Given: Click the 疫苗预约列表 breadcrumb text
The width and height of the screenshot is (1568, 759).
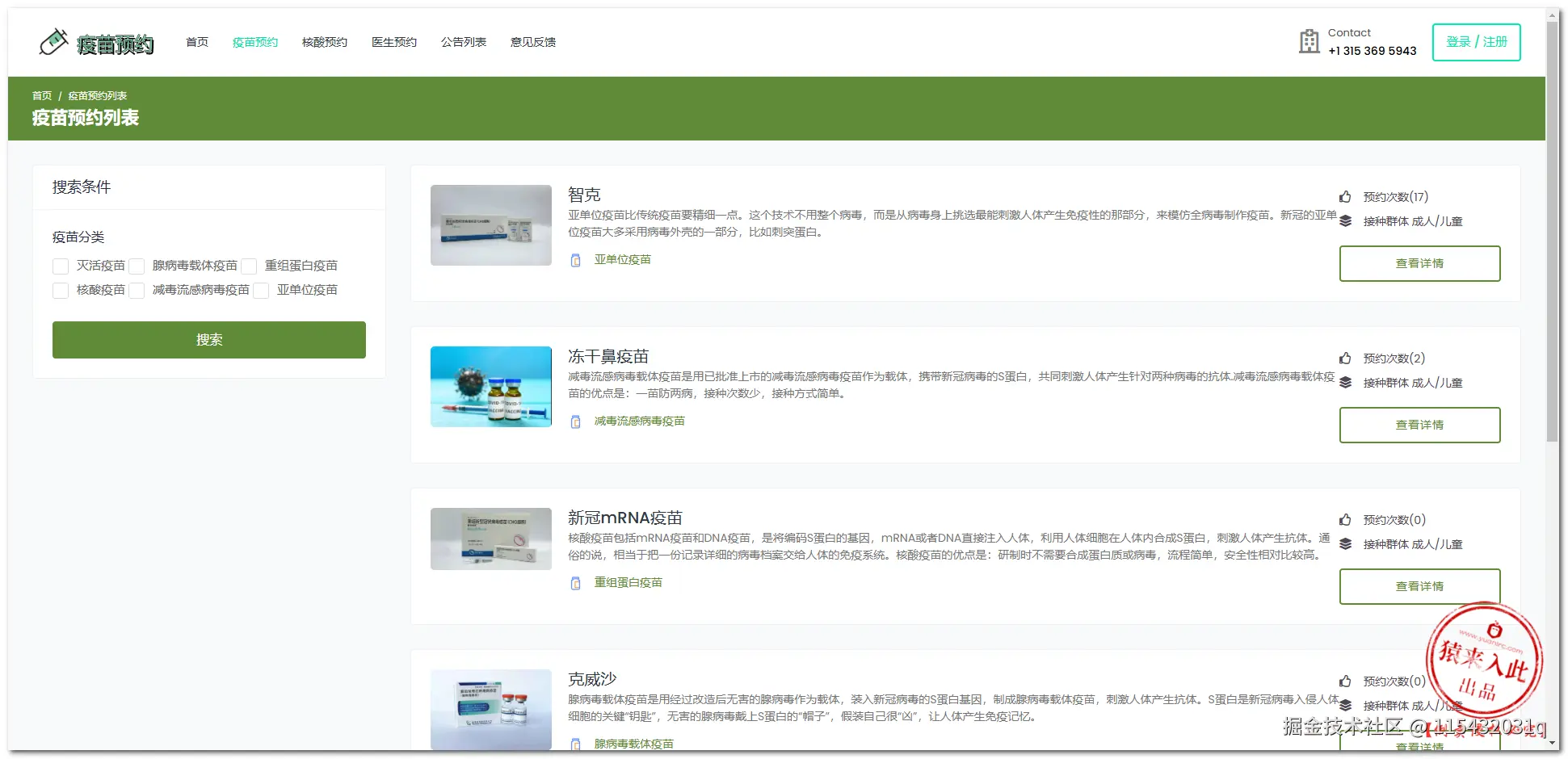Looking at the screenshot, I should [x=98, y=96].
